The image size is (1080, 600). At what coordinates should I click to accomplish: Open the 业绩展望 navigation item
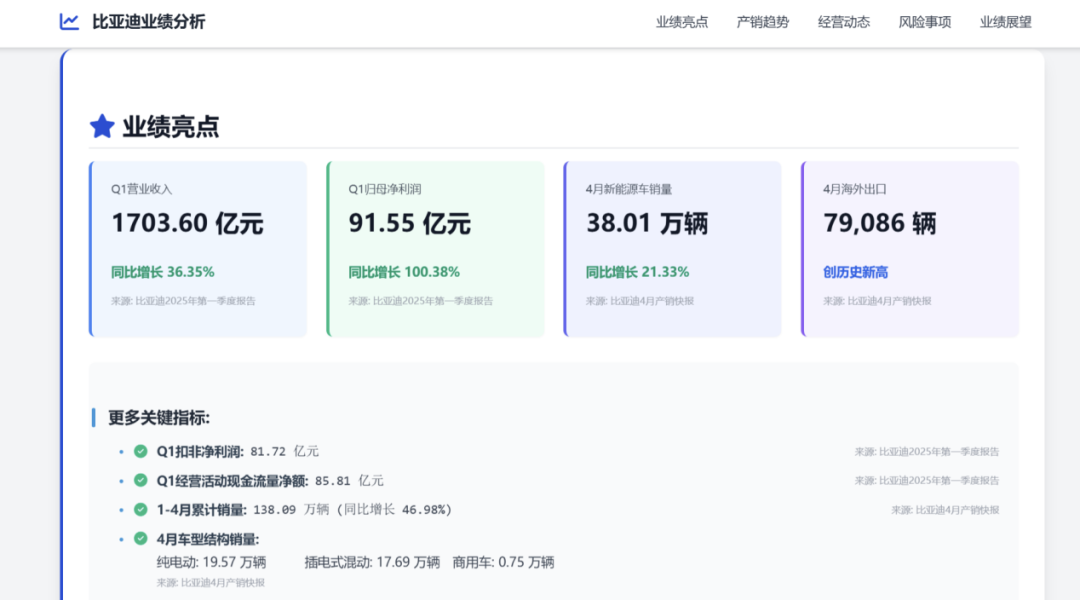click(x=1005, y=21)
